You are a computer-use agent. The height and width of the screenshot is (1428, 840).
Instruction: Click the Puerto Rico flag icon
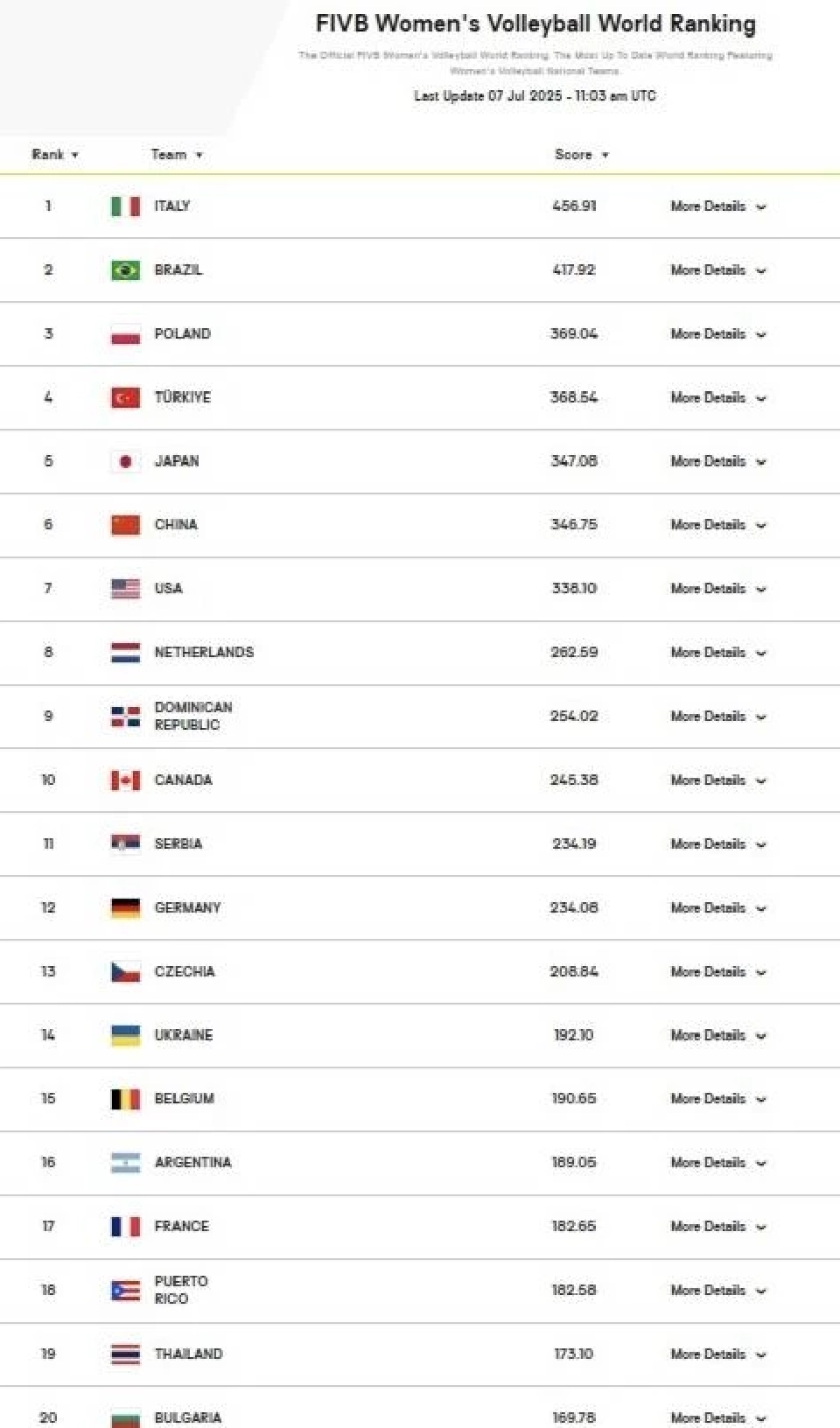point(123,1289)
